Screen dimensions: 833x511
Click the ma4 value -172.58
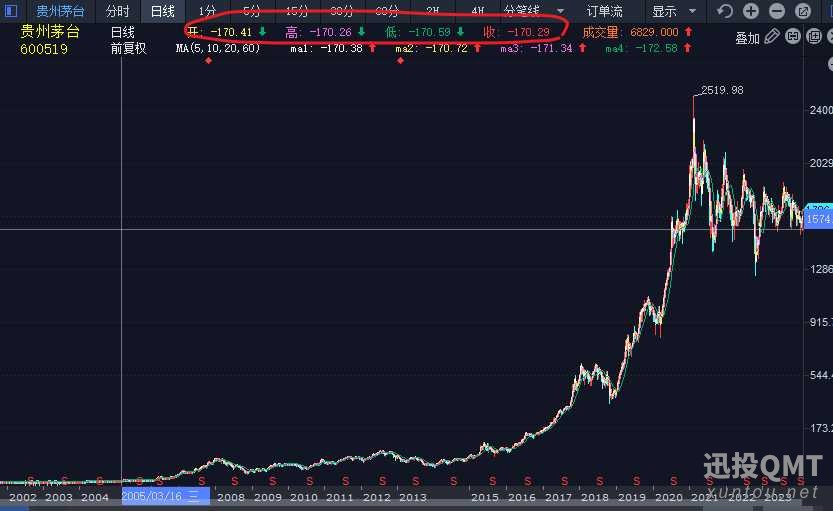(x=657, y=48)
